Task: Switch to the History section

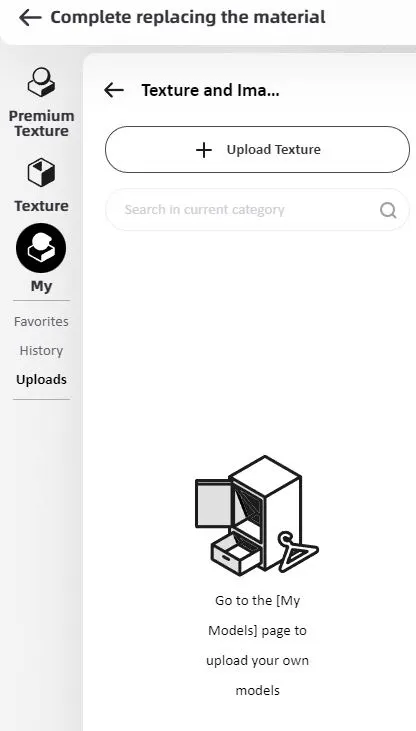Action: pos(41,351)
